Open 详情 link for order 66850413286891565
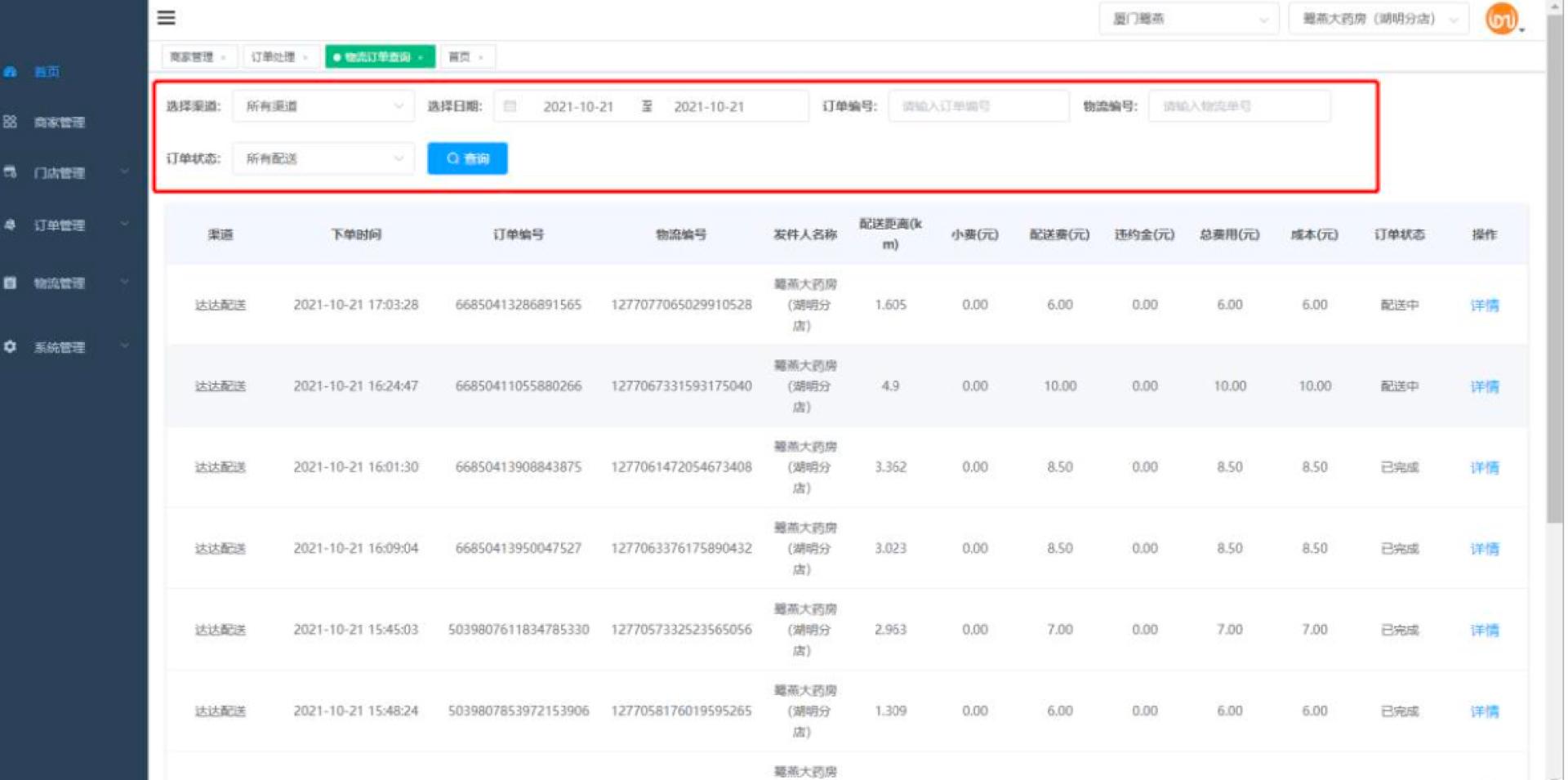This screenshot has width=1568, height=780. coord(1484,305)
